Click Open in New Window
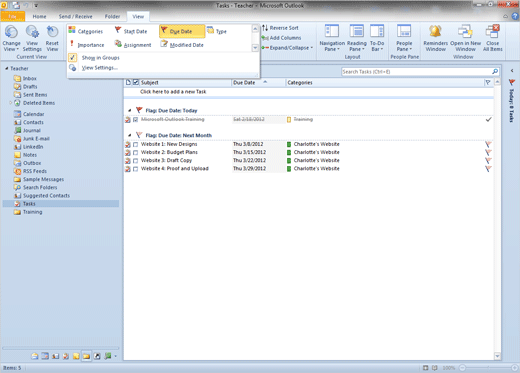The width and height of the screenshot is (520, 373). [x=465, y=38]
